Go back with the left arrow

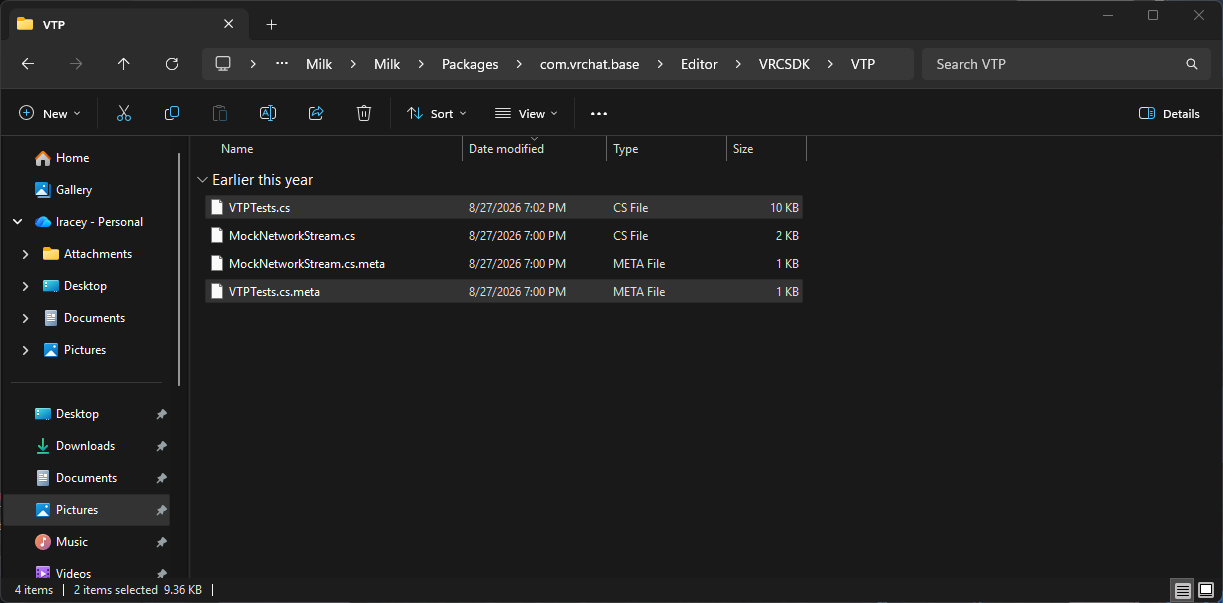[x=28, y=64]
